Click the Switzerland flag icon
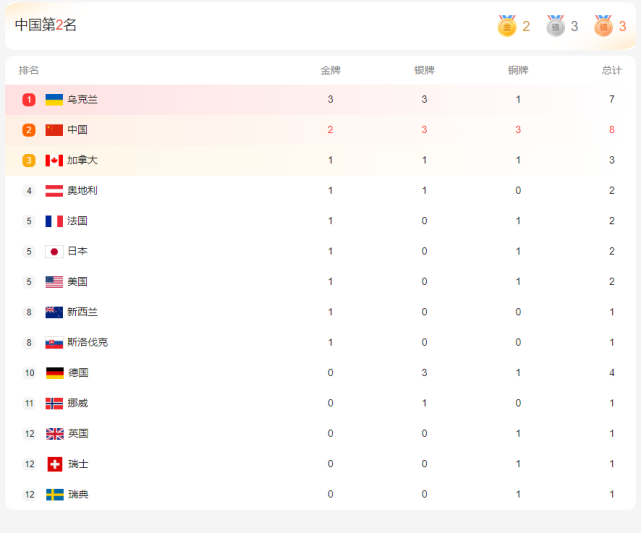This screenshot has width=641, height=533. pos(55,464)
